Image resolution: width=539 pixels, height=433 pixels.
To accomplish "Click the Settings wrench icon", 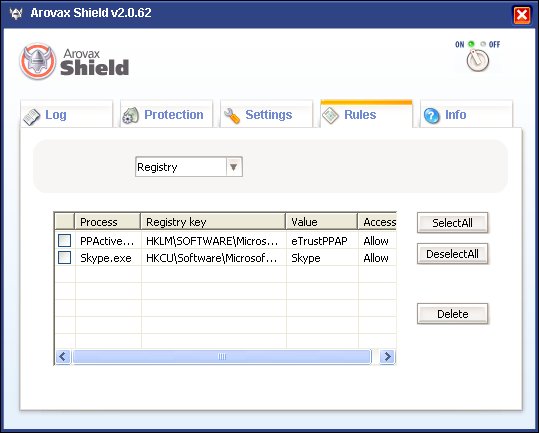I will (232, 115).
